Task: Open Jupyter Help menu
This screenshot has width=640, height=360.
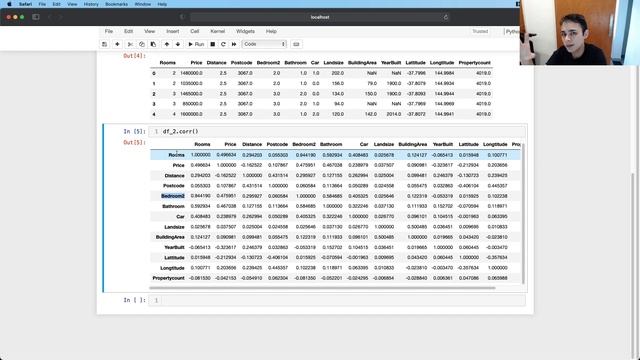Action: [x=271, y=31]
